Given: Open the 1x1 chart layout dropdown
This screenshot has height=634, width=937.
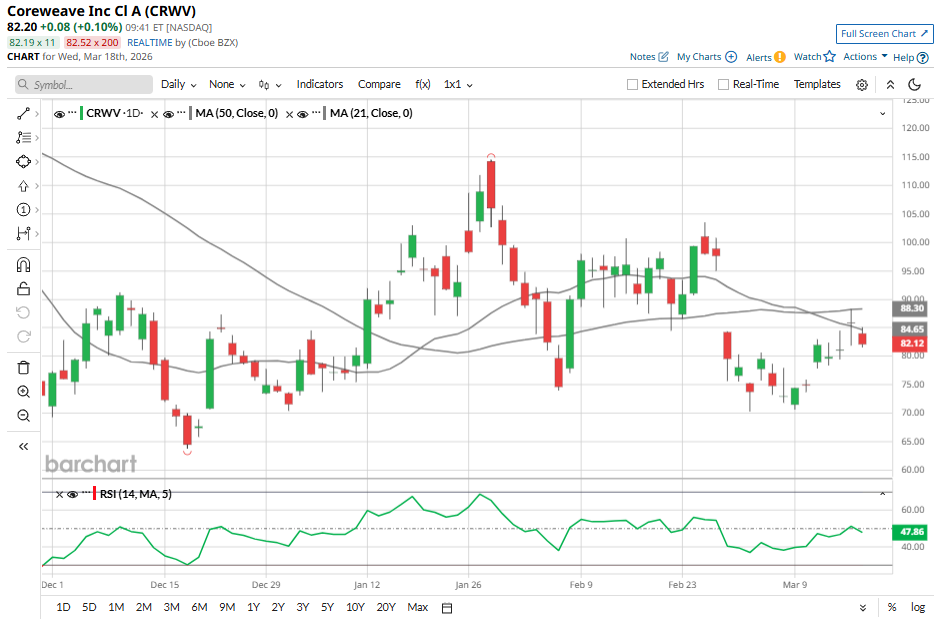Looking at the screenshot, I should click(x=458, y=85).
